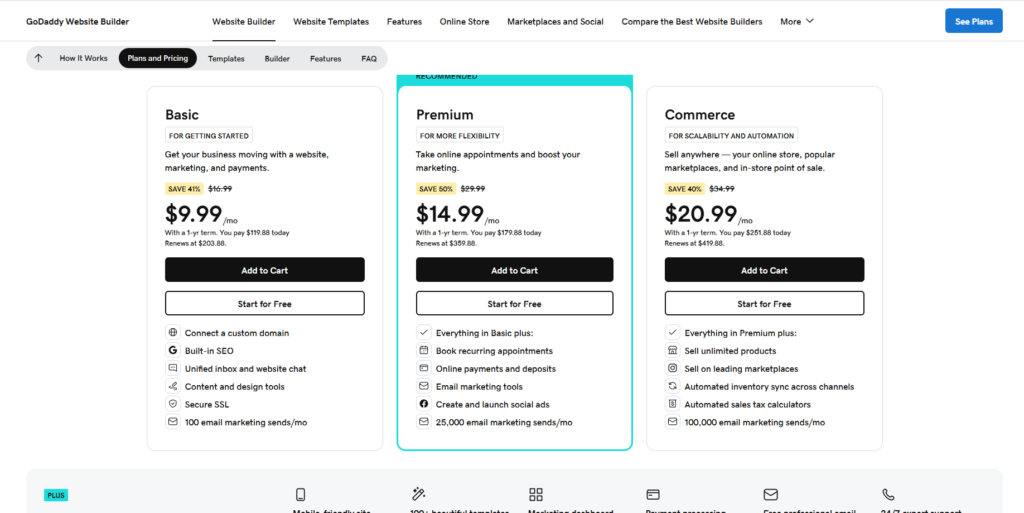The width and height of the screenshot is (1024, 513).
Task: Click the Facebook icon beside social ads
Action: [x=424, y=405]
